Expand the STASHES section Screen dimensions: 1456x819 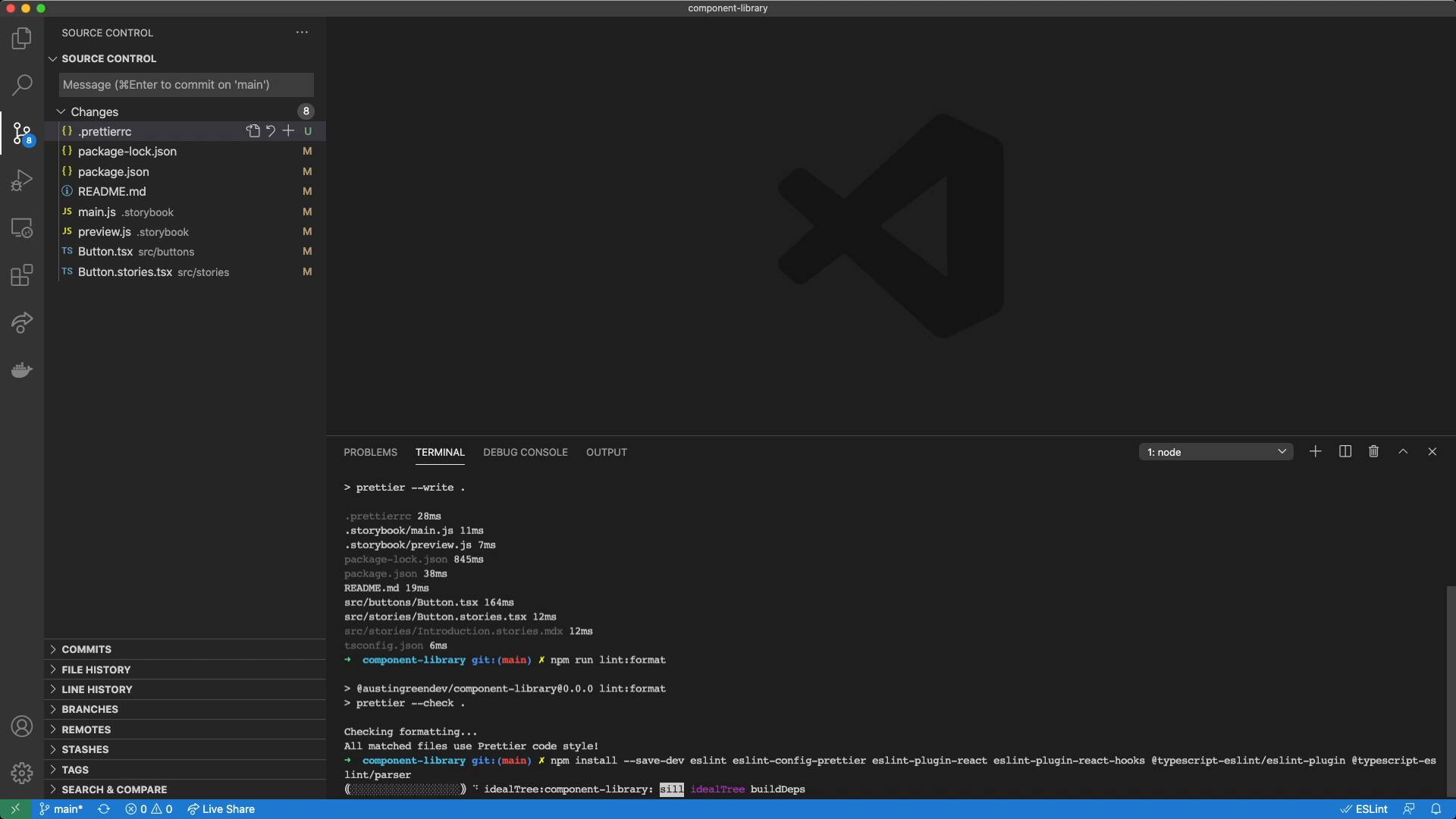point(185,749)
